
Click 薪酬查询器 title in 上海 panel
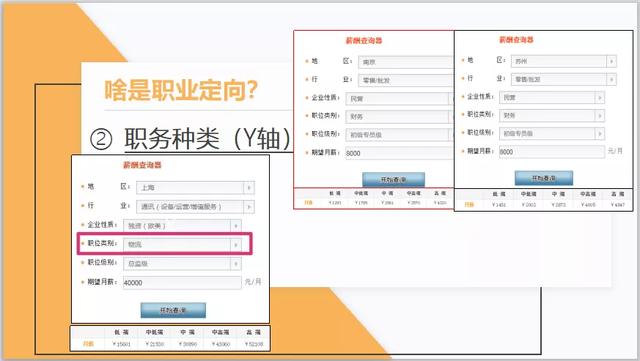point(142,165)
